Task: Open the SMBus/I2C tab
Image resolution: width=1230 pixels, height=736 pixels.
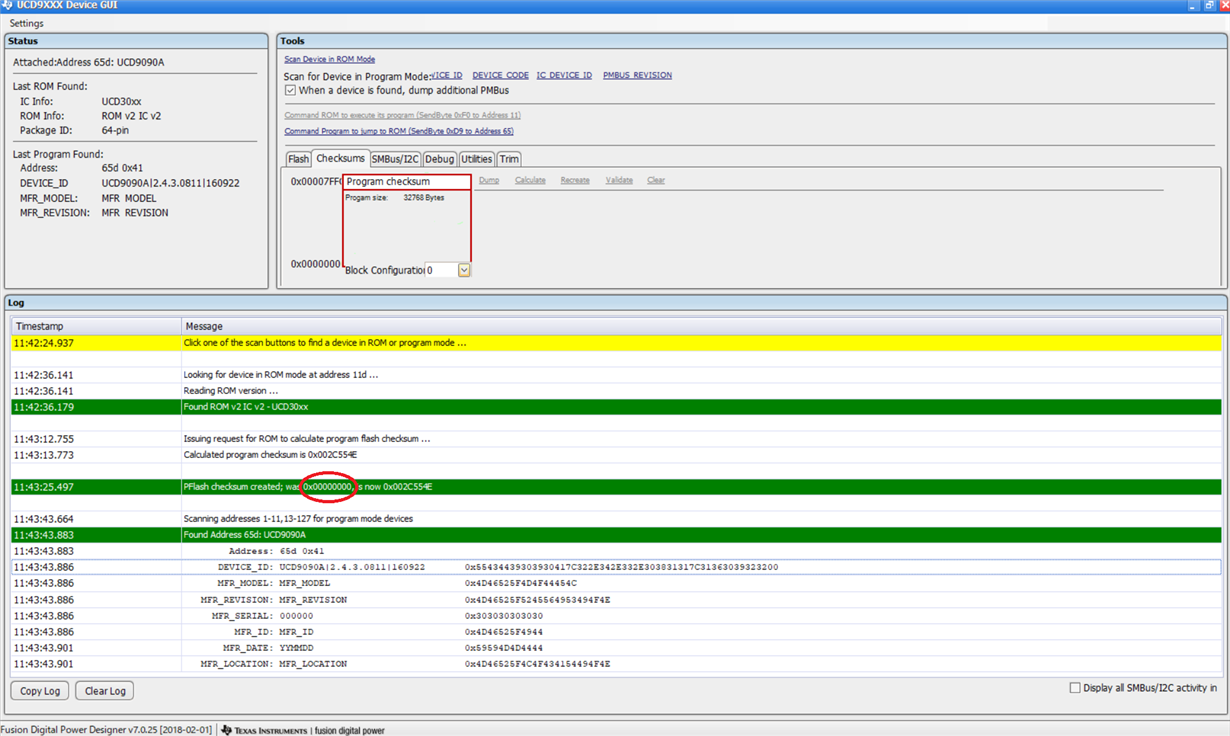Action: 395,159
